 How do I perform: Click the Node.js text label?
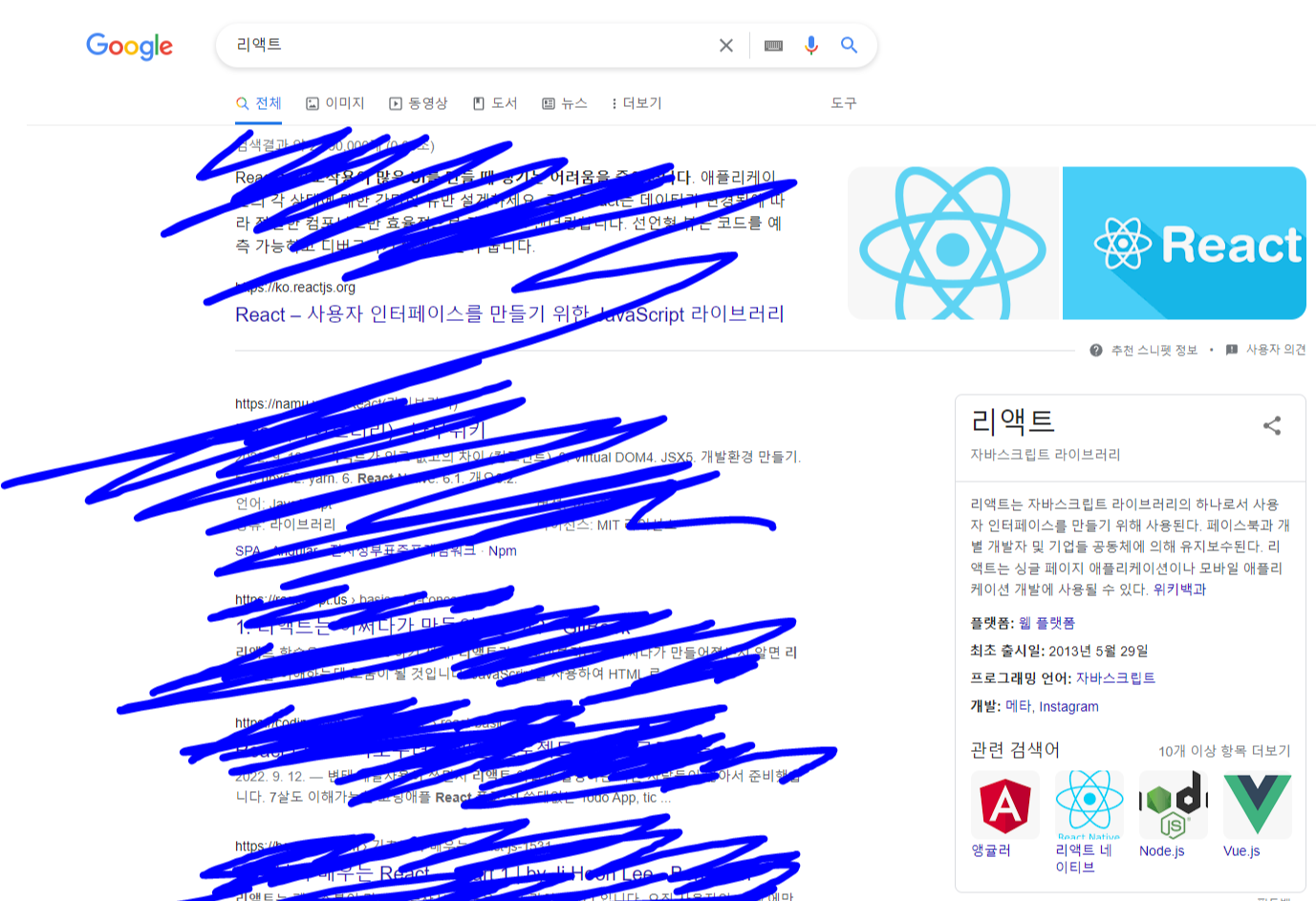(1162, 850)
